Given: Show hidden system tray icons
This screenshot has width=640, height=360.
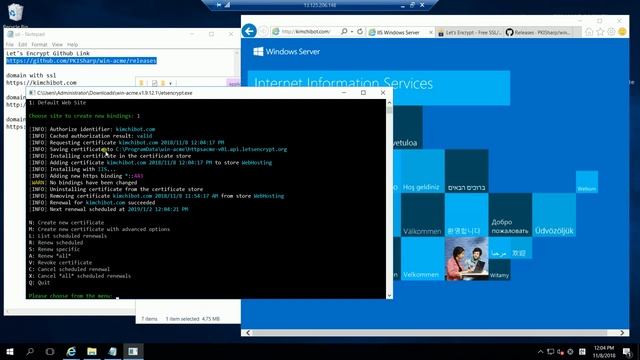Looking at the screenshot, I should point(540,351).
